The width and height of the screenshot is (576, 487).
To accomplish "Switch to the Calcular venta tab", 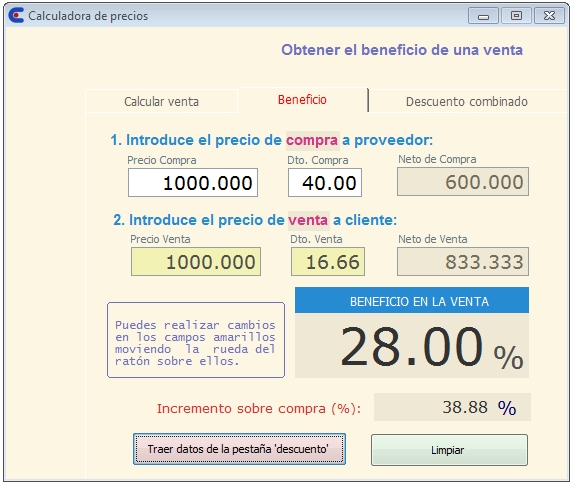I will pos(162,101).
